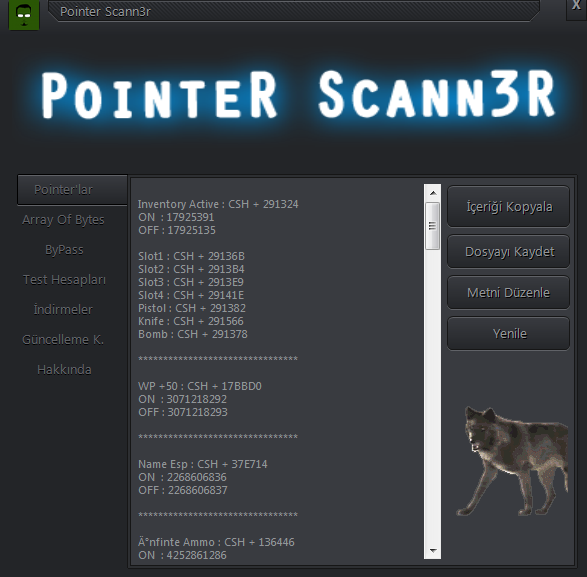Click the vertical scrollbar thumb

(x=432, y=226)
